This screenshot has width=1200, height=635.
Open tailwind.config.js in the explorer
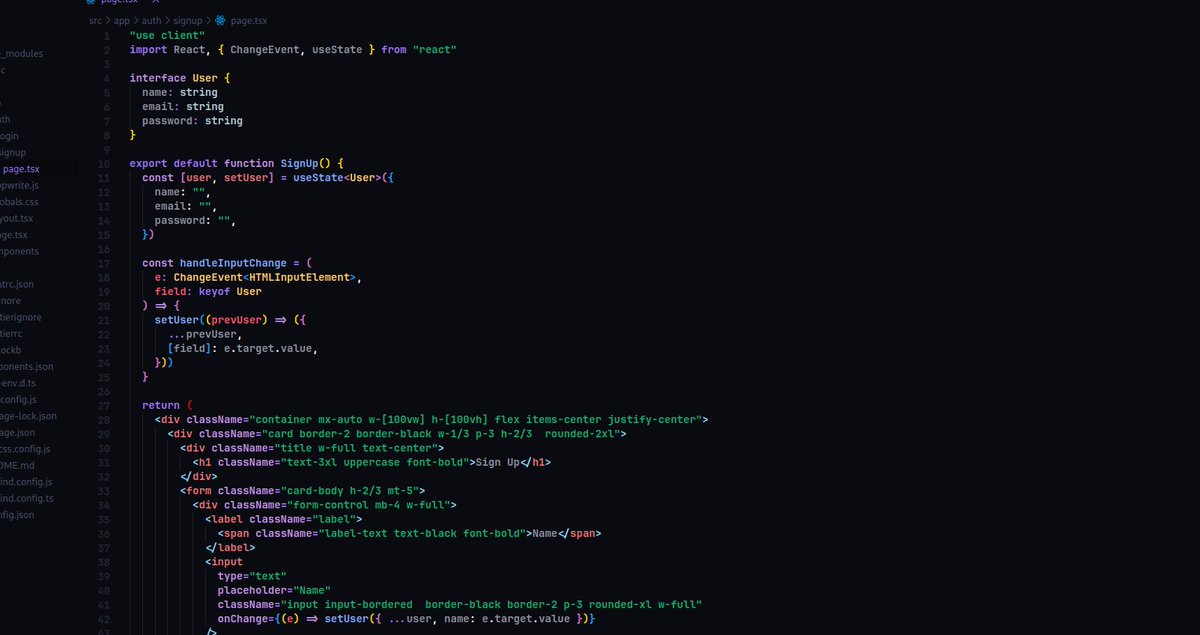point(26,482)
